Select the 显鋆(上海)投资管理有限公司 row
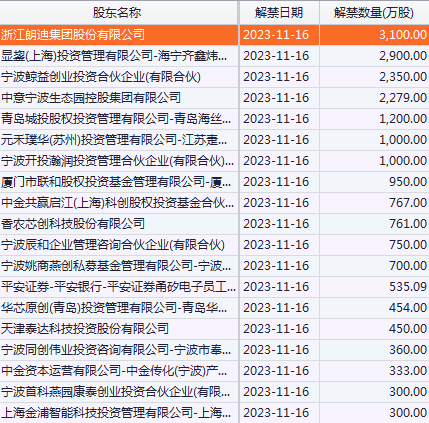This screenshot has height=423, width=429. coord(214,56)
